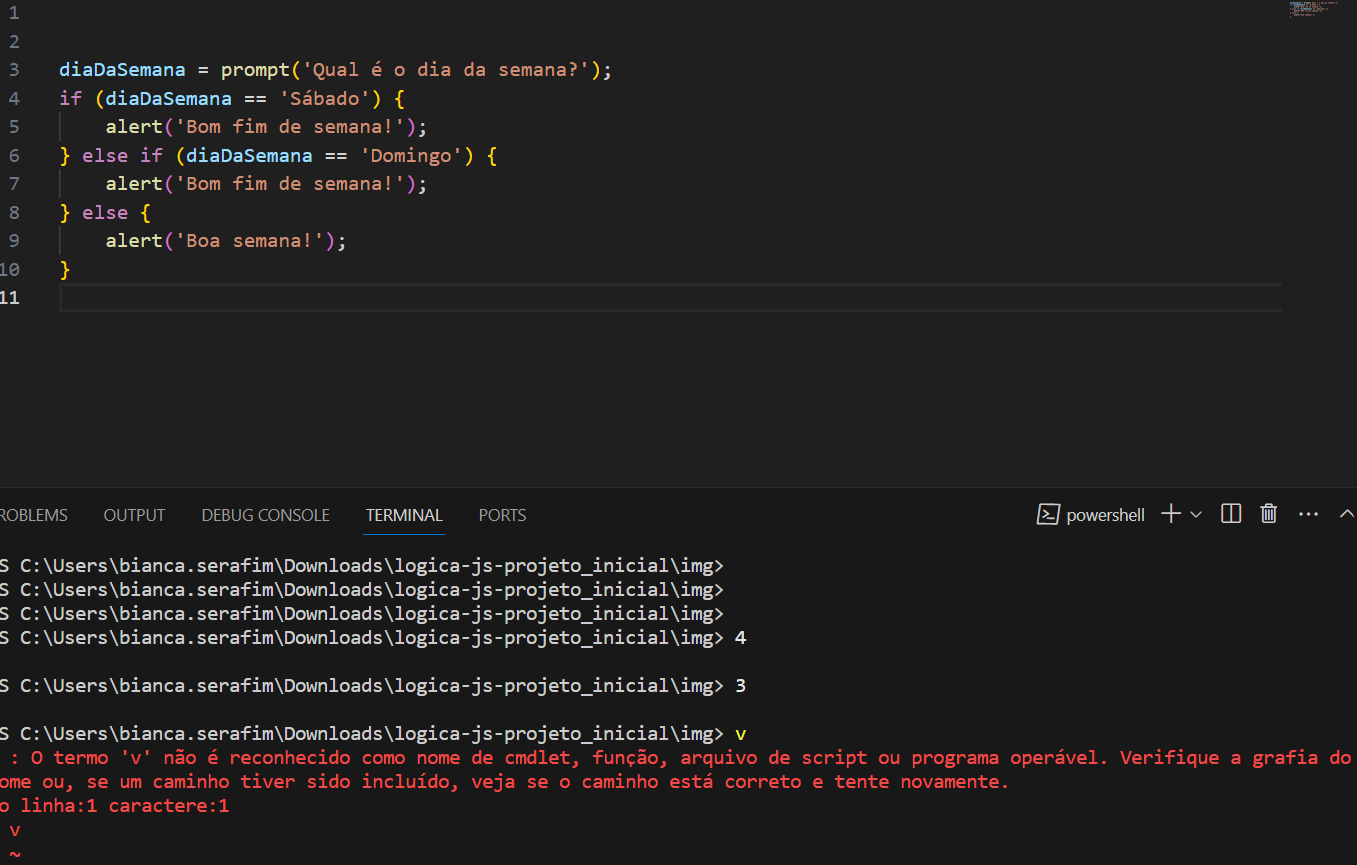
Task: Open the PROBLEMS tab
Action: coord(33,515)
